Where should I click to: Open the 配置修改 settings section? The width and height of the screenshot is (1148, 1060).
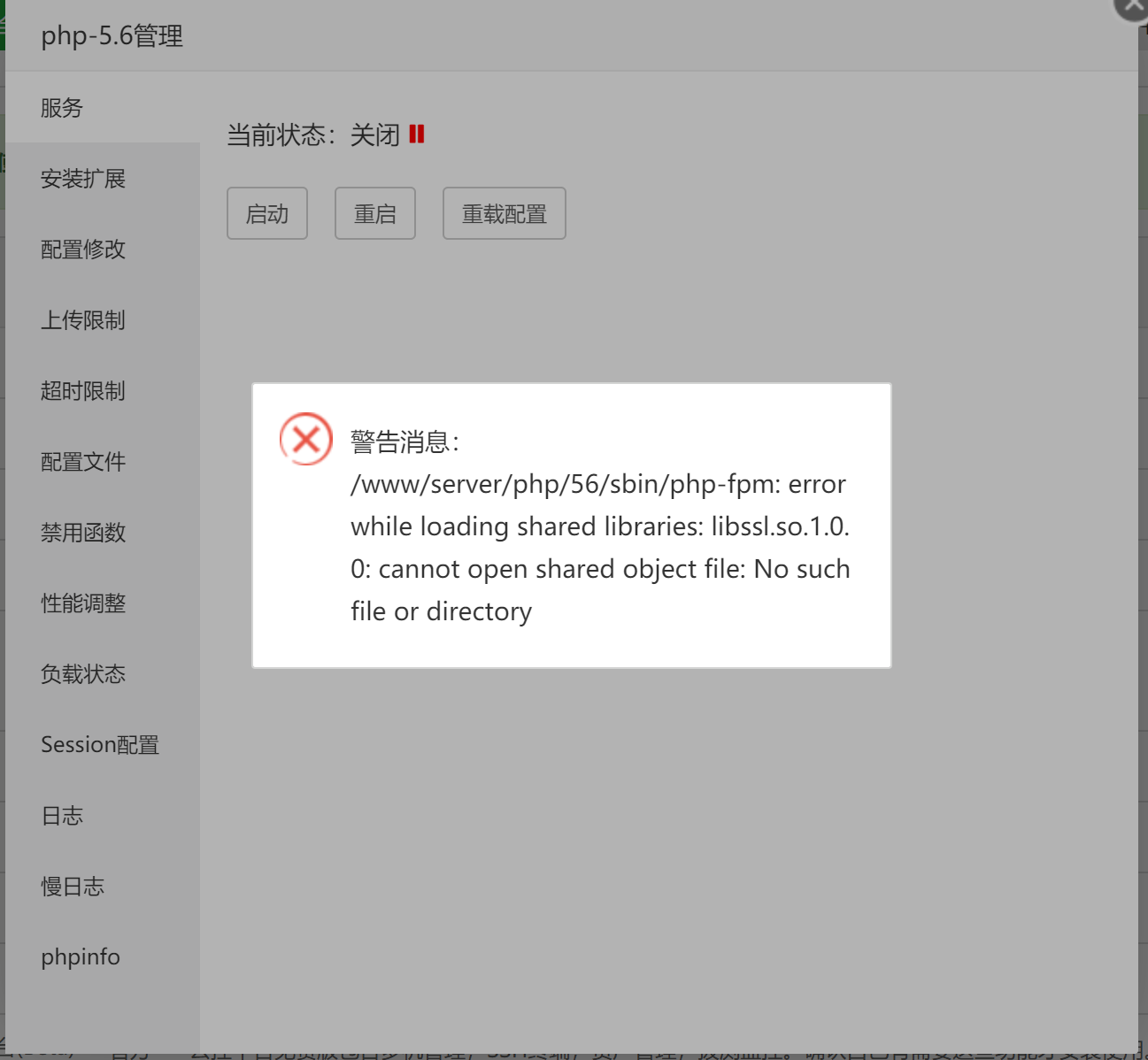pyautogui.click(x=83, y=250)
